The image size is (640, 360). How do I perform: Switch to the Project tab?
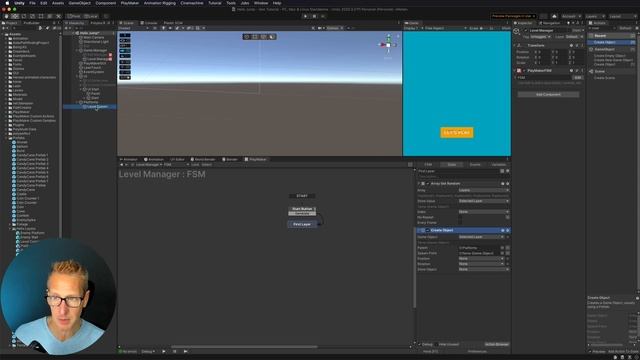coord(10,23)
